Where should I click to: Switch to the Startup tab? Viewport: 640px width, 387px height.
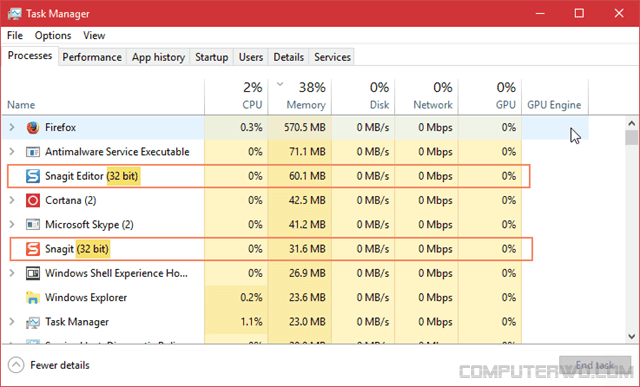pos(211,57)
